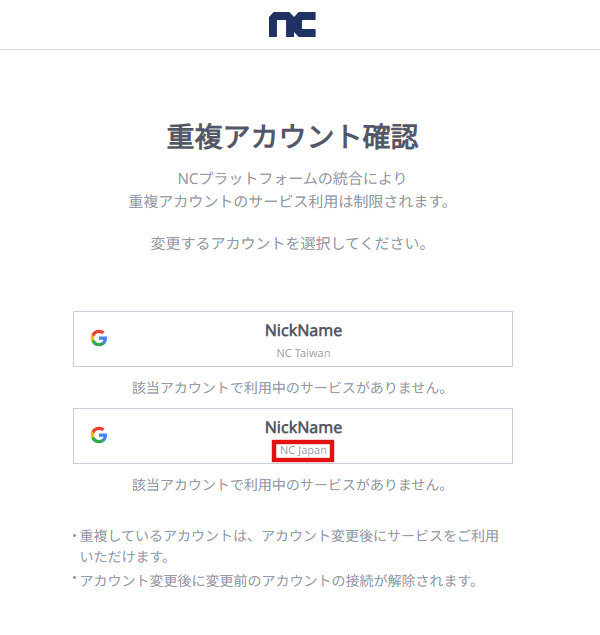Click NickName text above NC Taiwan
600x635 pixels.
pyautogui.click(x=303, y=330)
